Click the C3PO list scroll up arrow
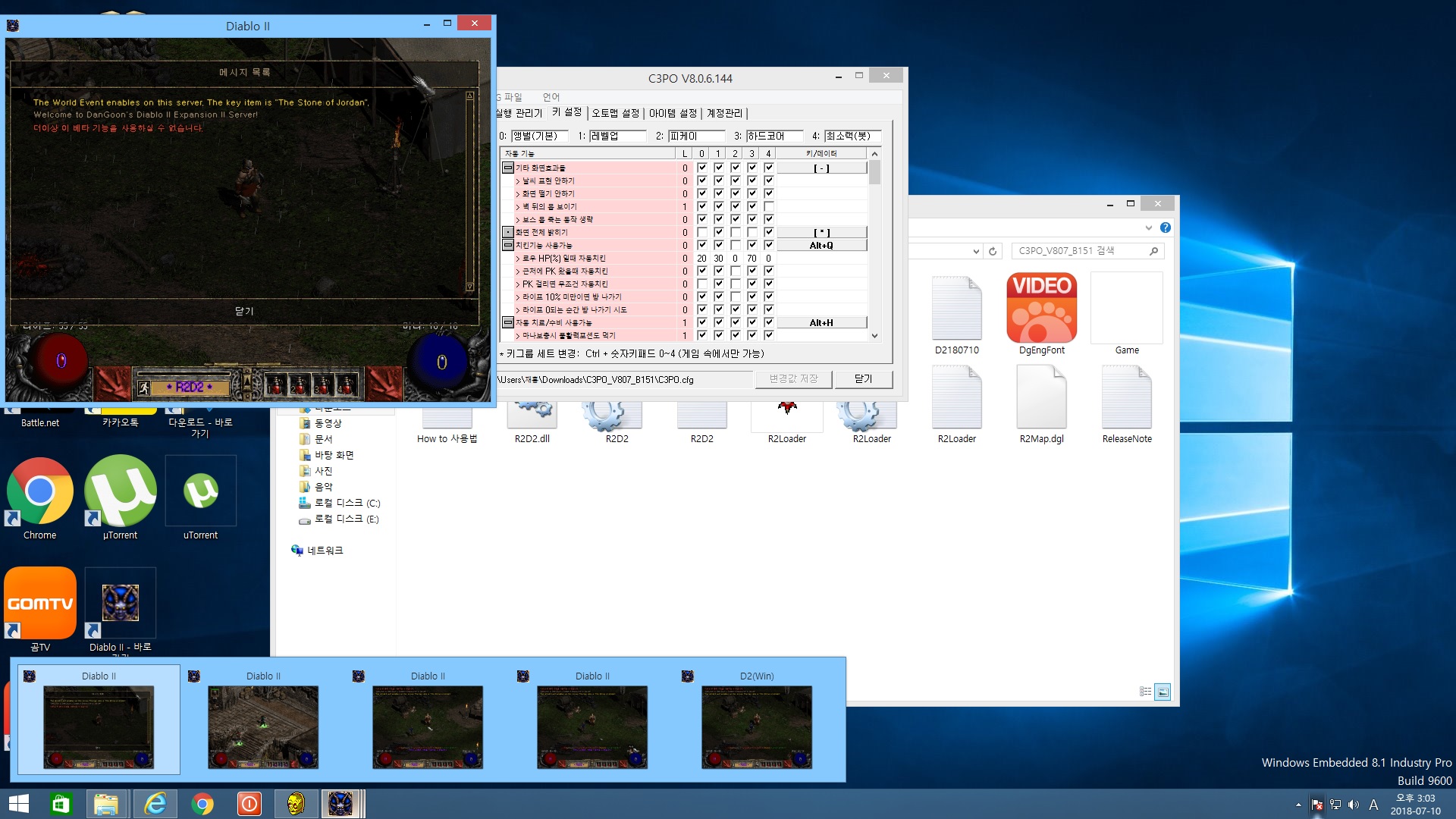The height and width of the screenshot is (819, 1456). 874,154
